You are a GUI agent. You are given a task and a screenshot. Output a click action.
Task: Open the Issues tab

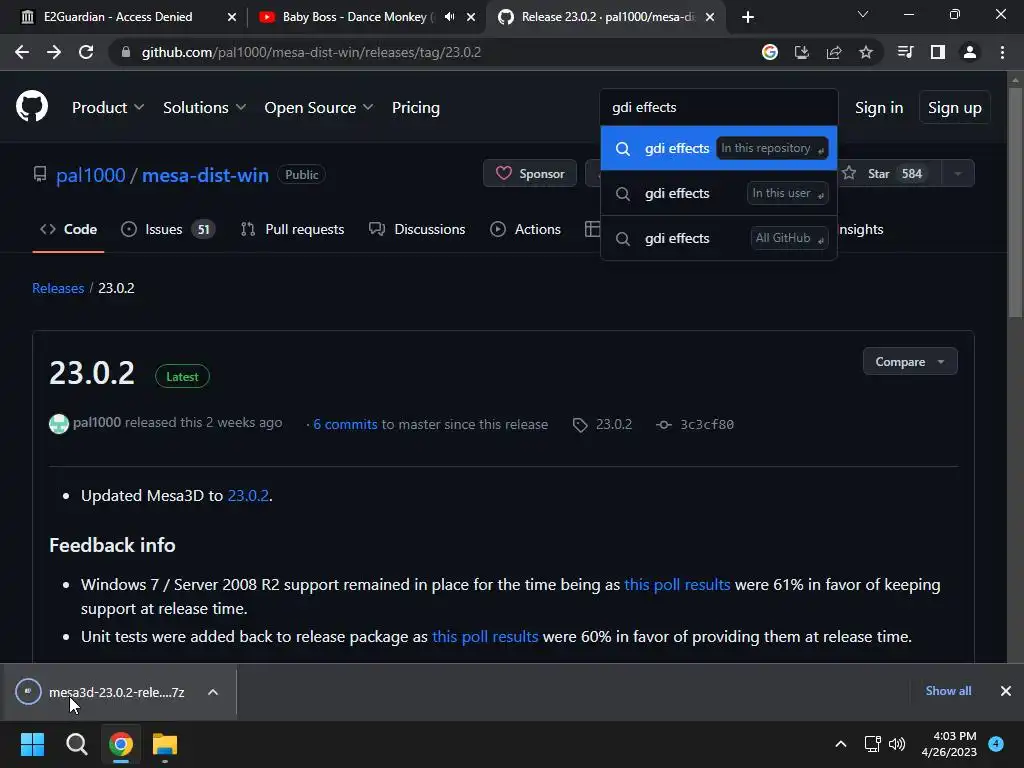[167, 229]
